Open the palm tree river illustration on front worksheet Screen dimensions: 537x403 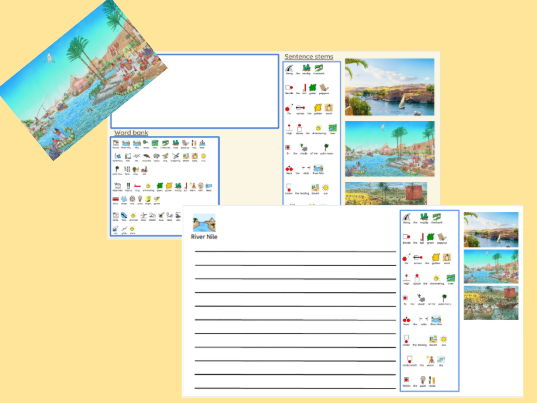(x=491, y=266)
